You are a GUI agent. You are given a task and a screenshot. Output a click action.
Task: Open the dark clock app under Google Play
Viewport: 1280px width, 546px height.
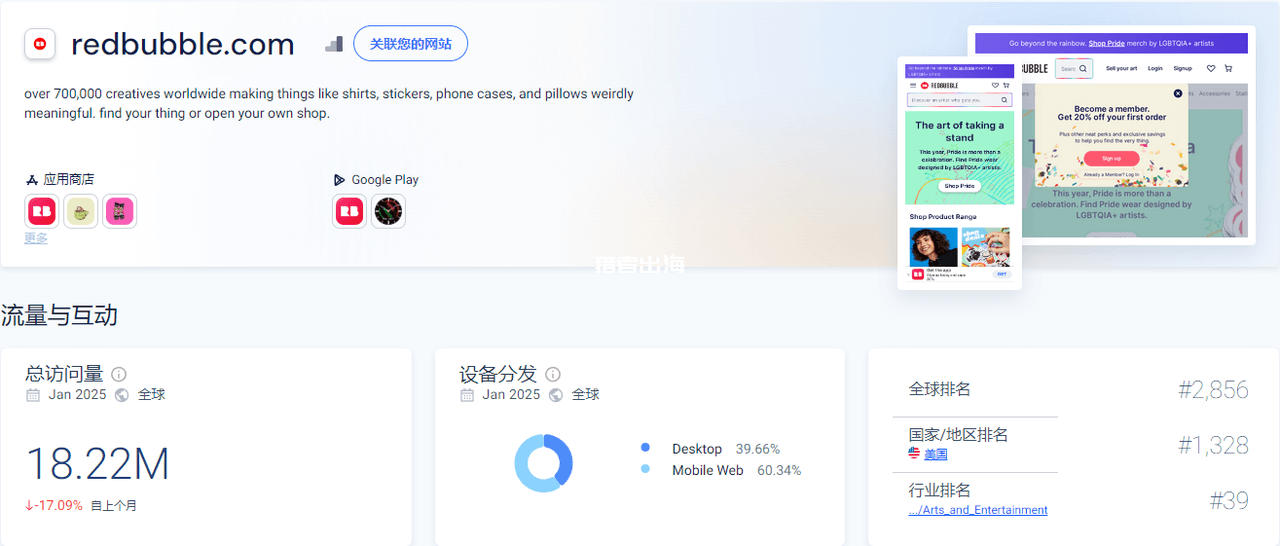coord(388,211)
